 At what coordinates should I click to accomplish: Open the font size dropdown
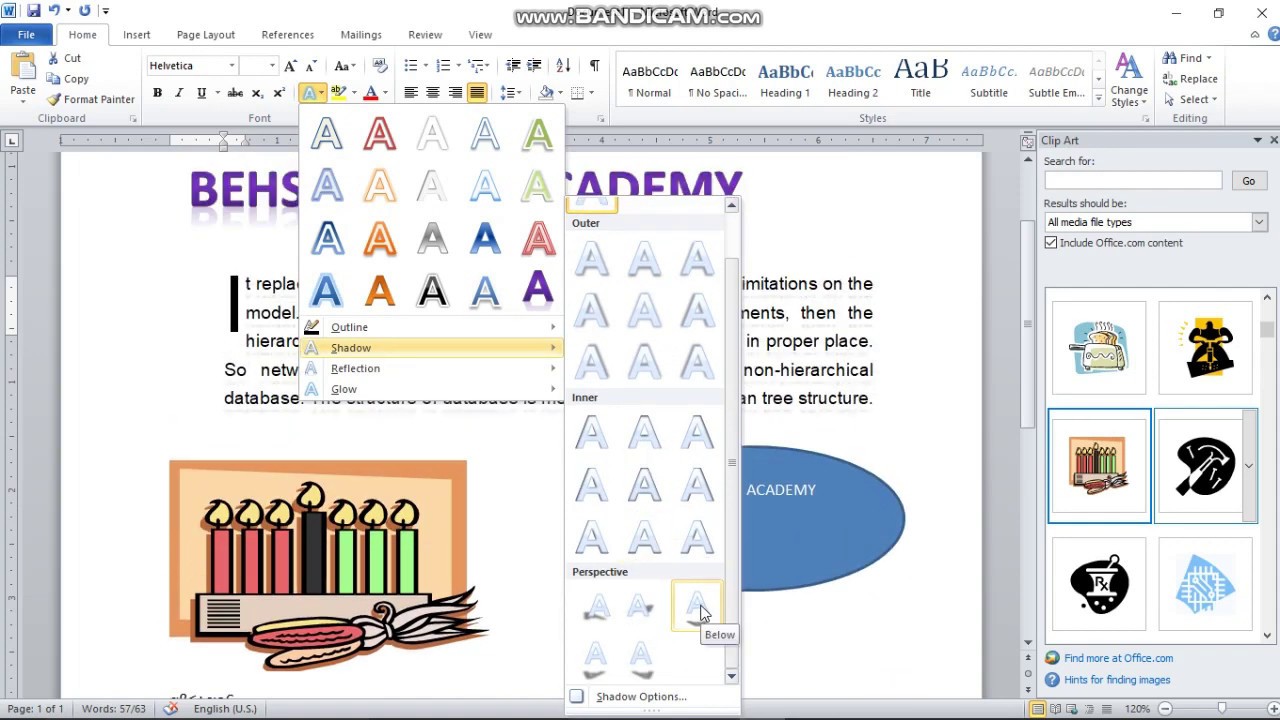272,66
